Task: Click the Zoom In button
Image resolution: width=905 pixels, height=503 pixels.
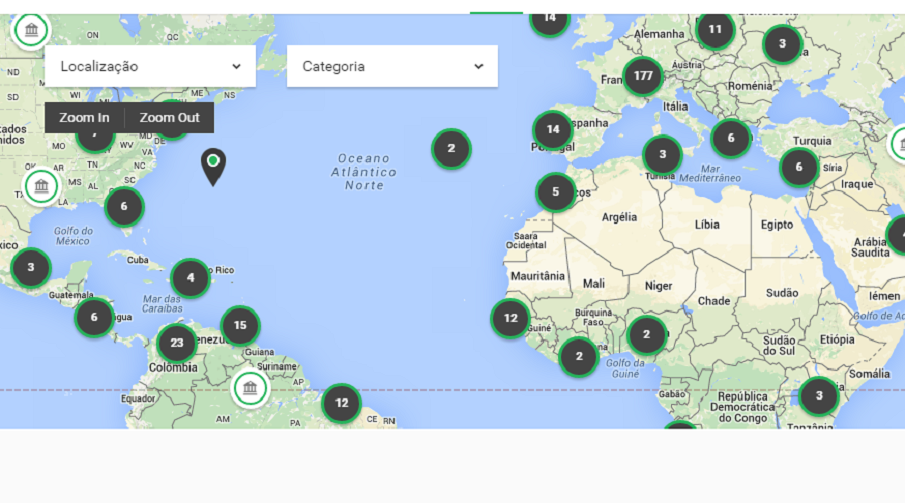Action: pyautogui.click(x=84, y=118)
